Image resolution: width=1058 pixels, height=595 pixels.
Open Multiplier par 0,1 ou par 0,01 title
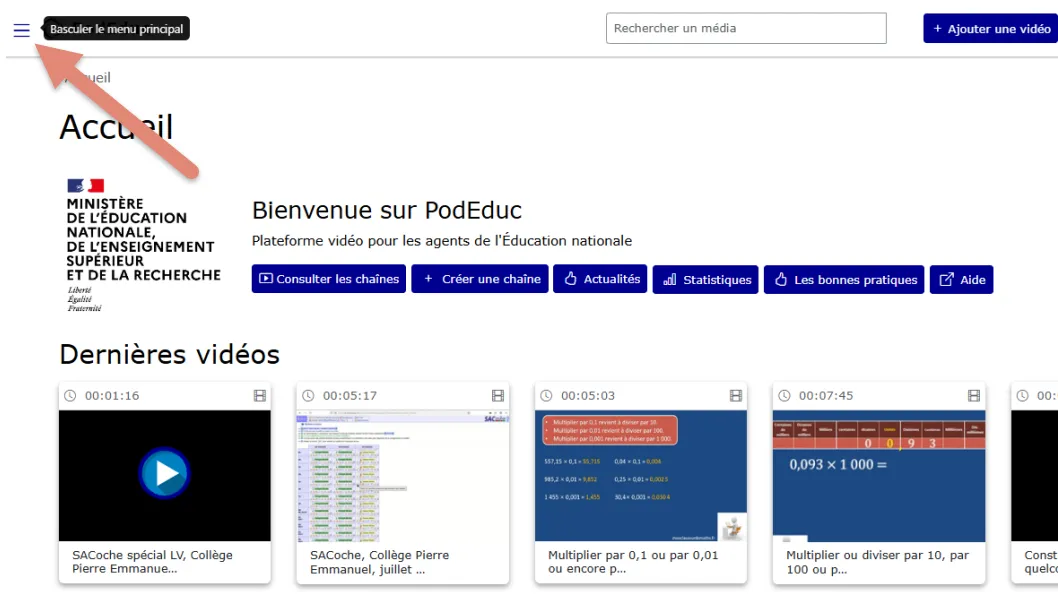633,561
